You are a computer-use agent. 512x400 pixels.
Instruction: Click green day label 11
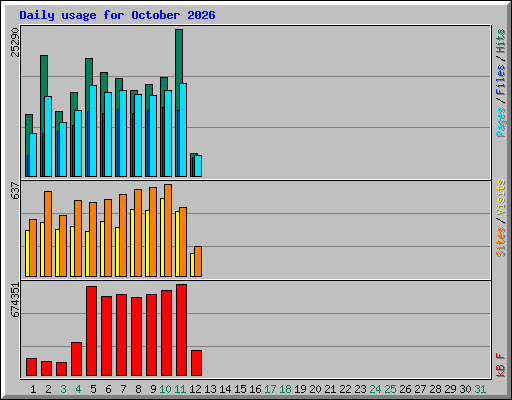[x=180, y=389]
